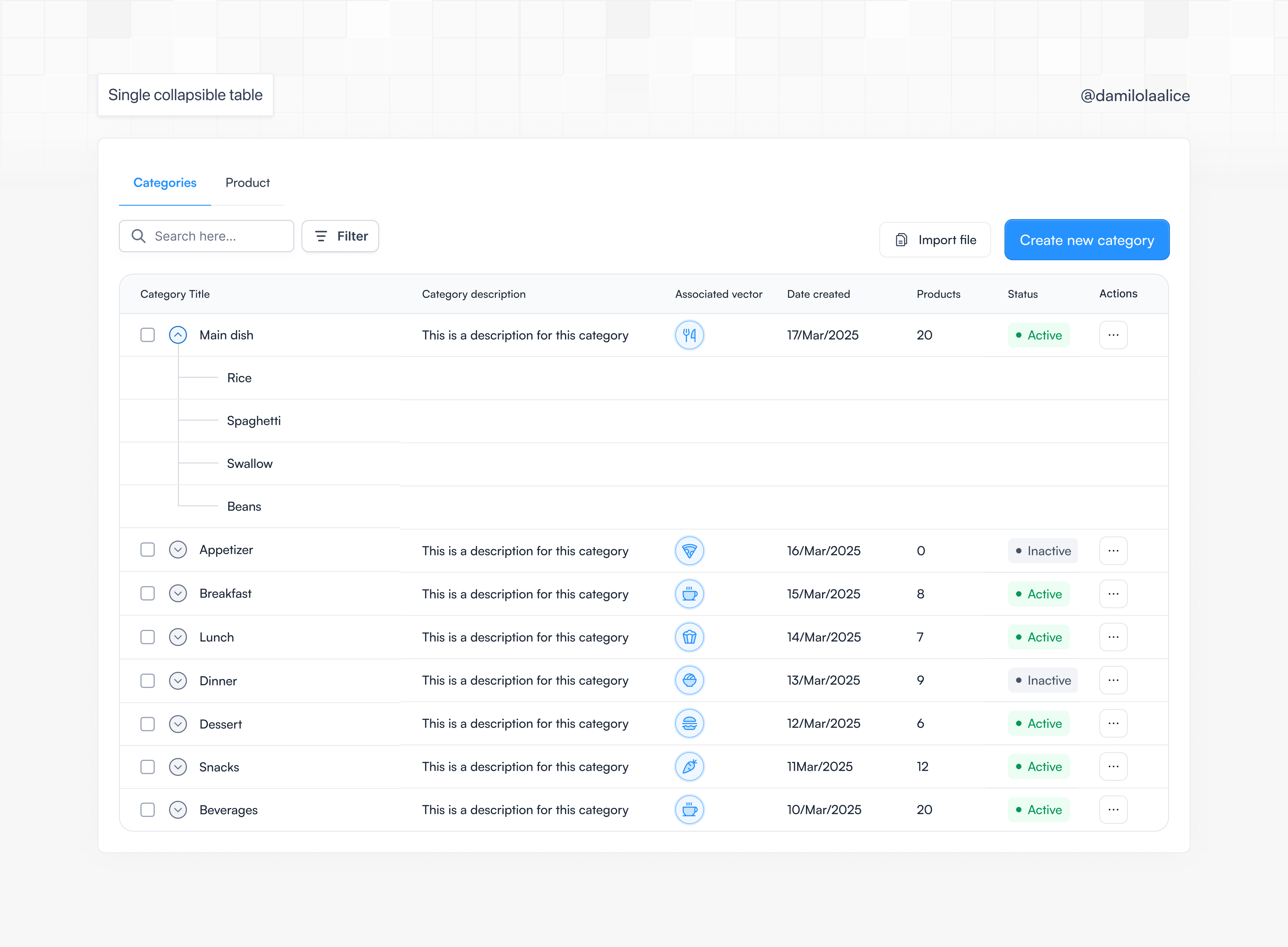The image size is (1288, 947).
Task: Click the Import file button
Action: [x=935, y=240]
